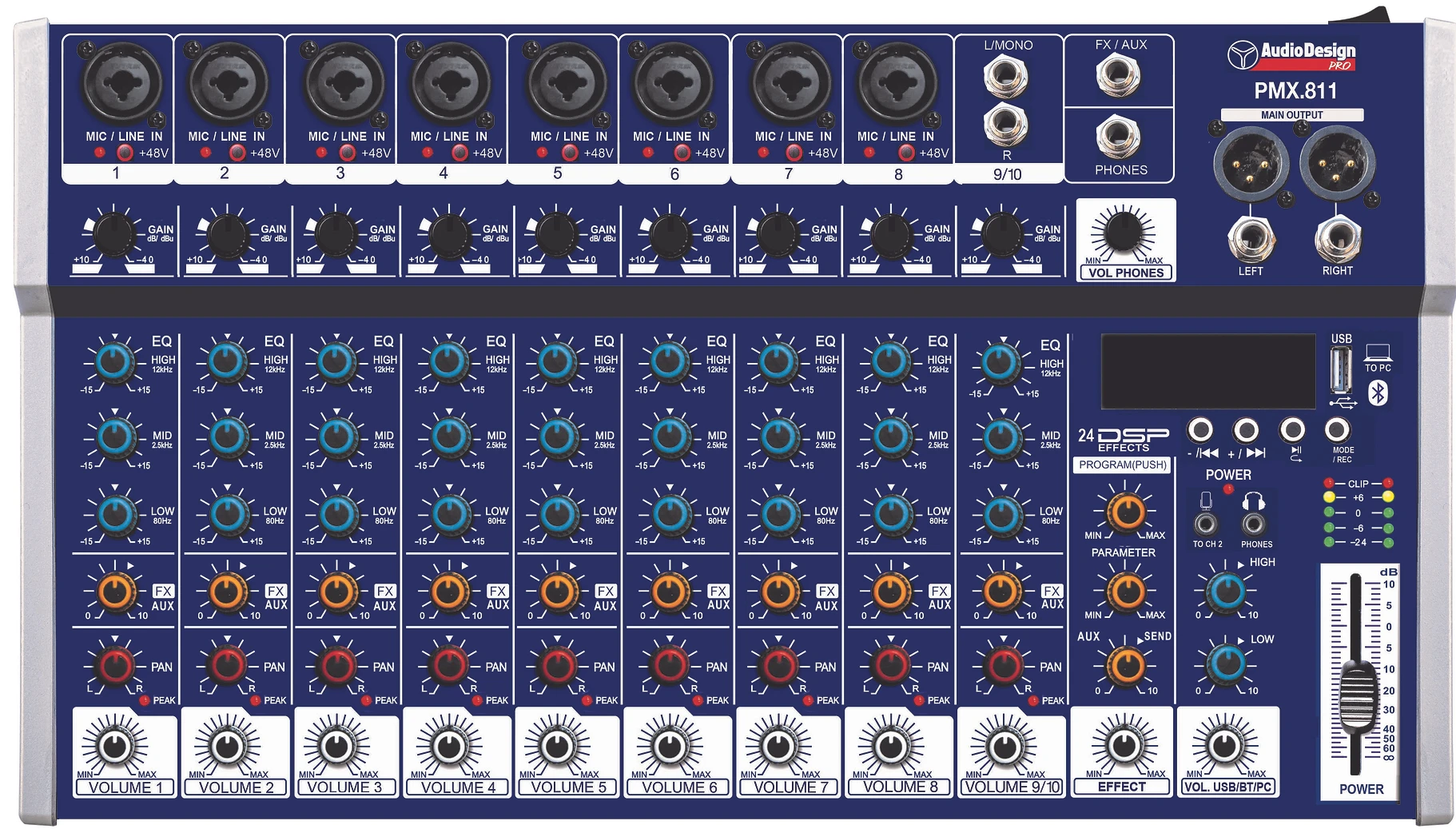1456x833 pixels.
Task: Click the channel 1 PEAK indicator LED
Action: pos(145,700)
